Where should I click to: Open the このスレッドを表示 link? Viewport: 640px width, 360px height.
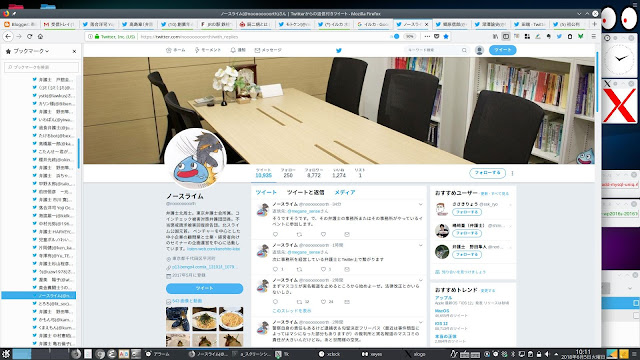click(291, 311)
